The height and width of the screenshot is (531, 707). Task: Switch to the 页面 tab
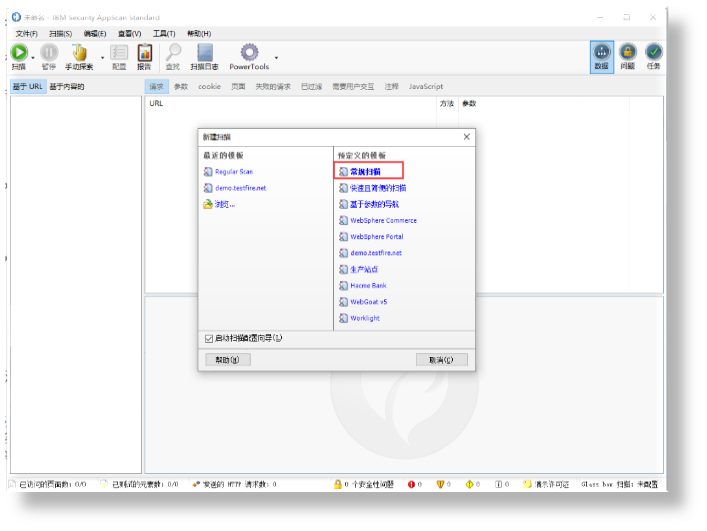[x=238, y=87]
